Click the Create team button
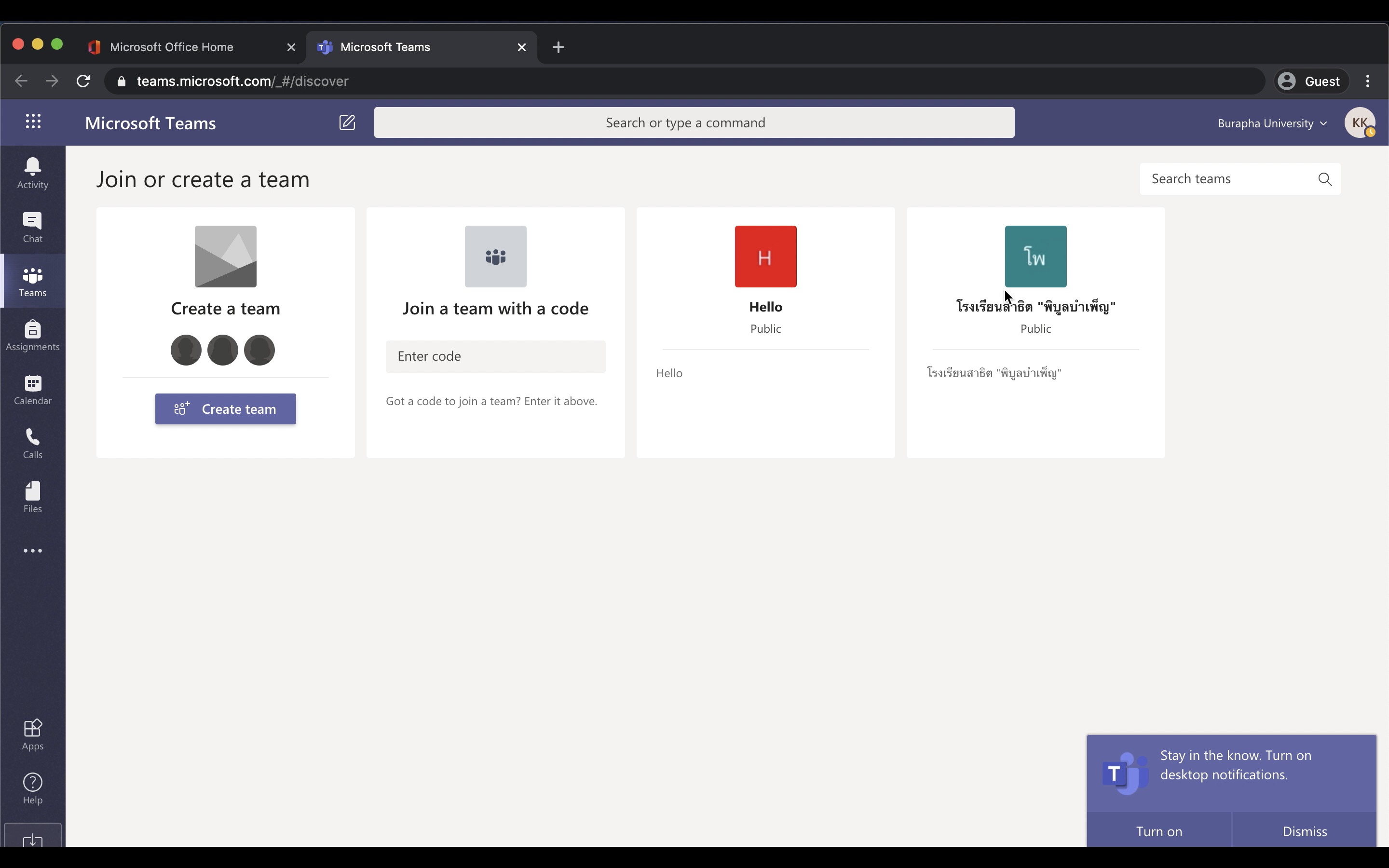This screenshot has width=1389, height=868. tap(226, 409)
